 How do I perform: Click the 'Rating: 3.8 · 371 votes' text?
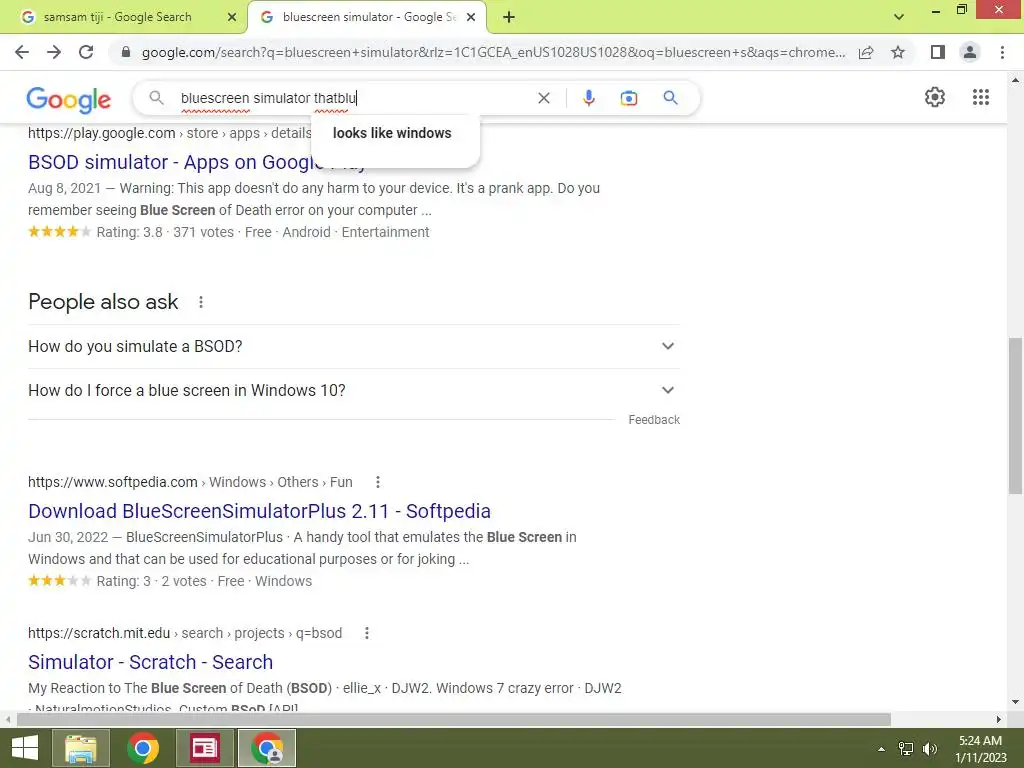[165, 232]
